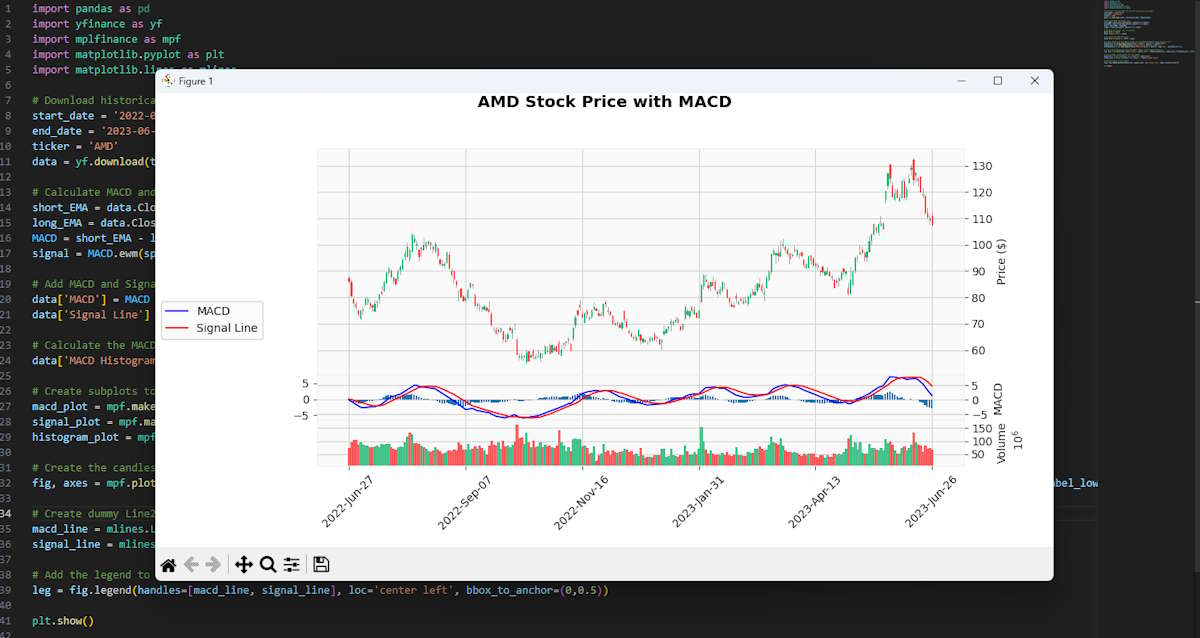Activate the Pan tool in the figure toolbar
Image resolution: width=1200 pixels, height=638 pixels.
click(243, 564)
